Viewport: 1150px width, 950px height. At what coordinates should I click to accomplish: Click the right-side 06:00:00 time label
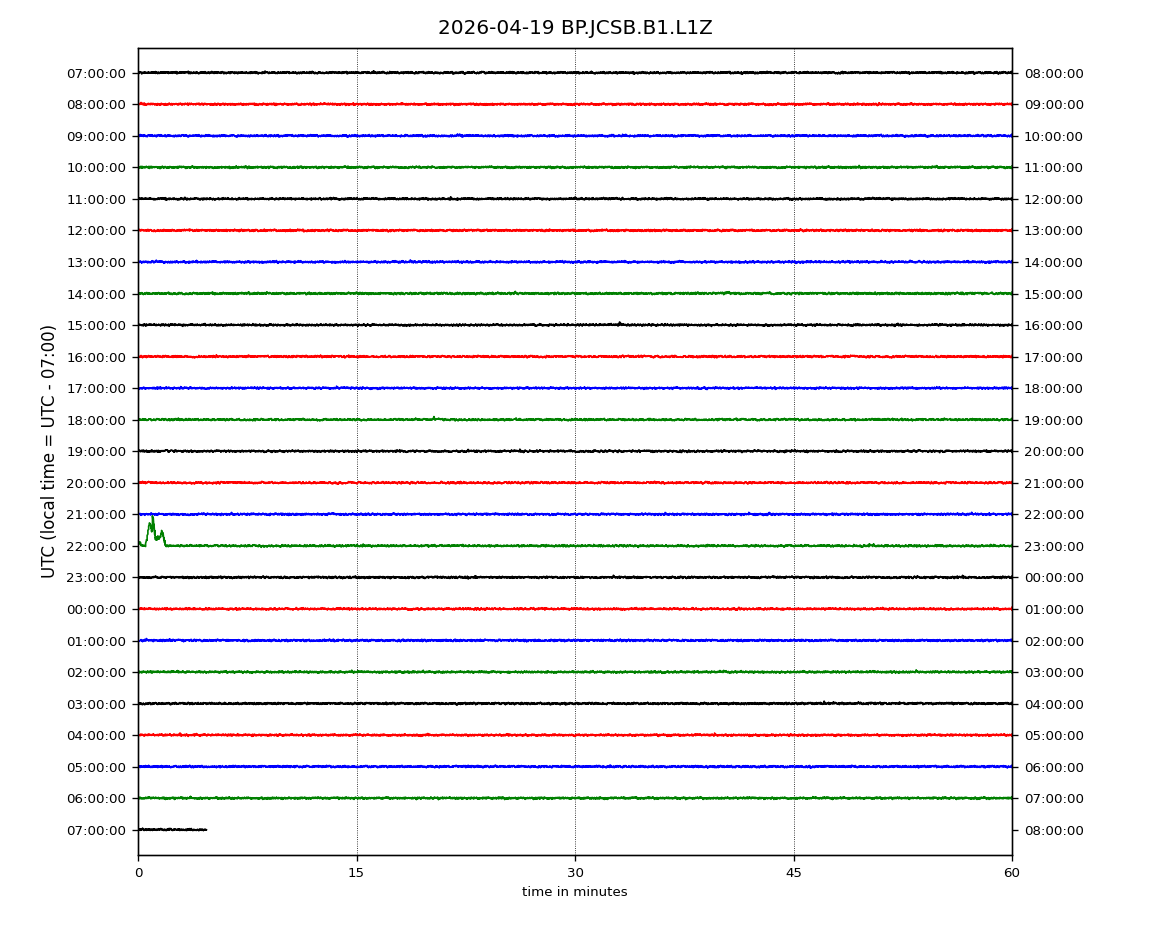(x=1053, y=767)
